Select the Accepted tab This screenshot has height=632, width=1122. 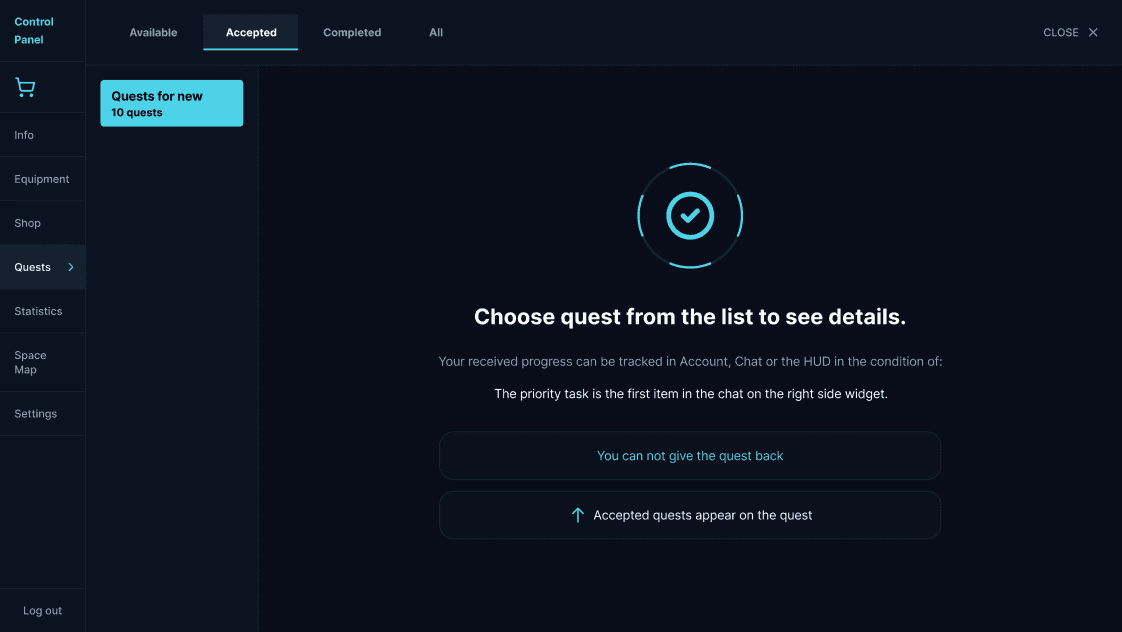tap(250, 32)
